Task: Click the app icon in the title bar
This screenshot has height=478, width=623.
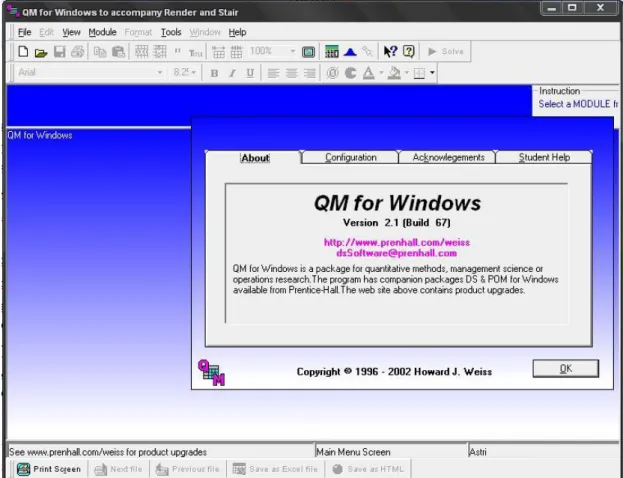Action: tap(13, 11)
